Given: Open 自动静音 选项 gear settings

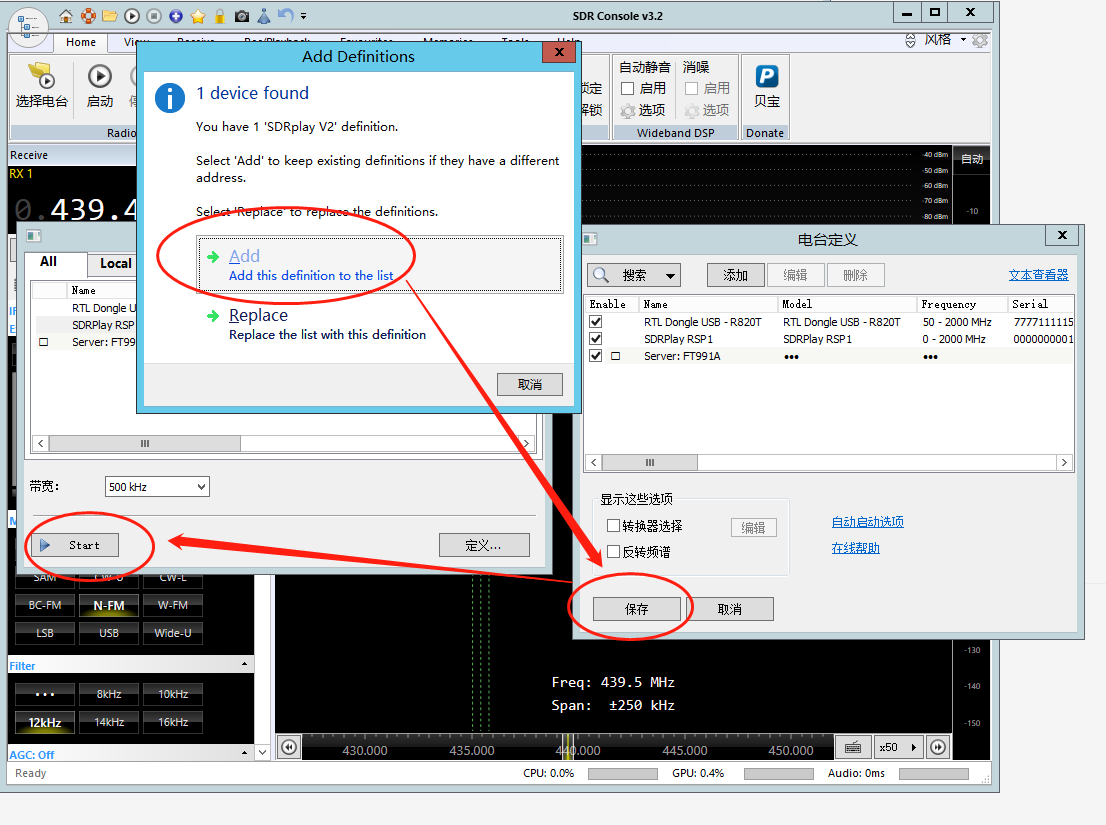Looking at the screenshot, I should coord(643,110).
